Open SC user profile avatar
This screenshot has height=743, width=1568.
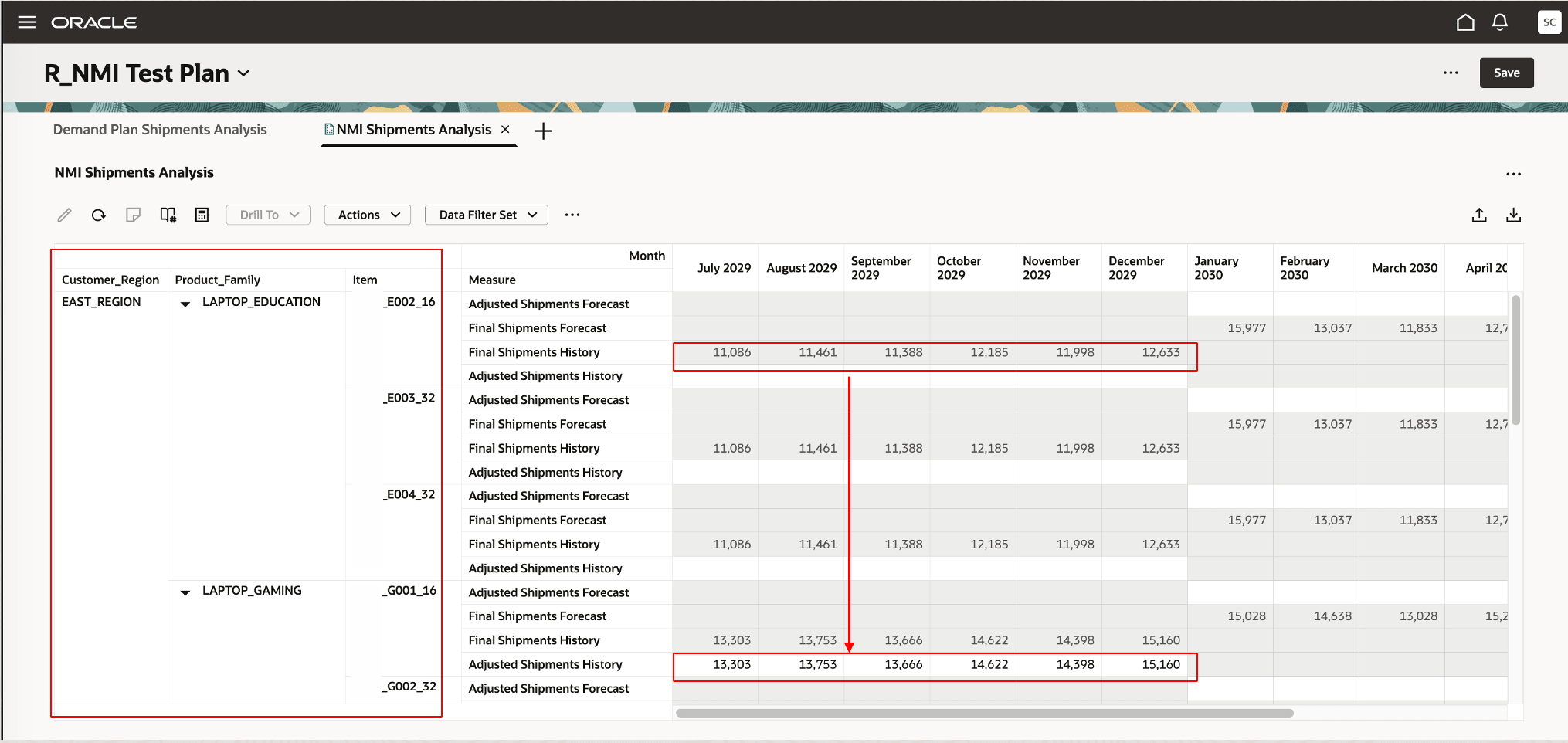coord(1549,22)
